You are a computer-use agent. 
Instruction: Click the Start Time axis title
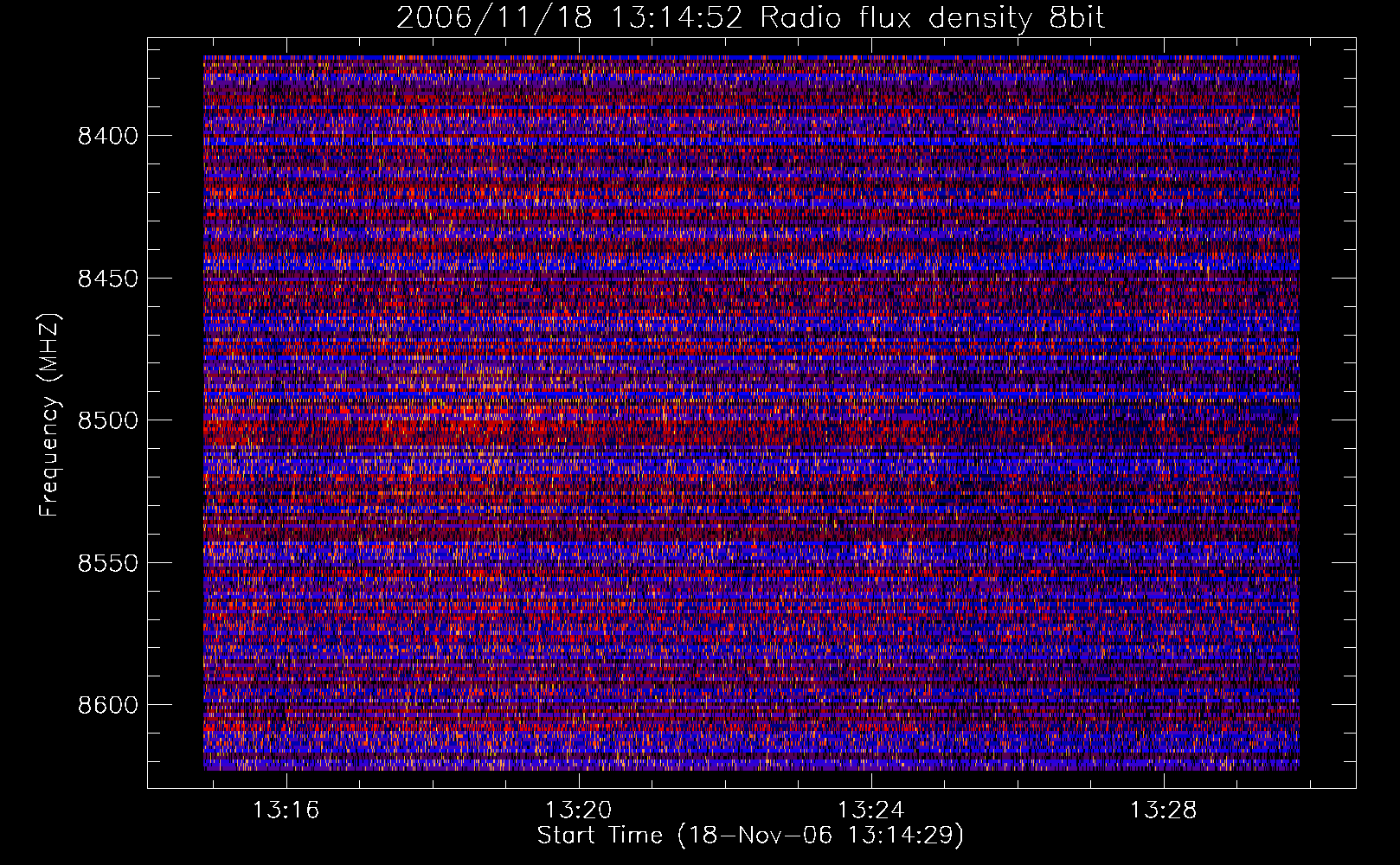point(750,836)
